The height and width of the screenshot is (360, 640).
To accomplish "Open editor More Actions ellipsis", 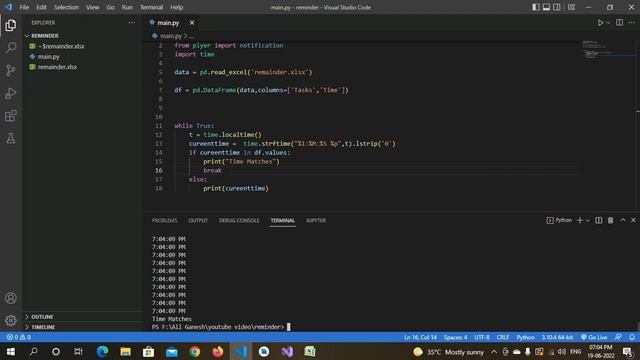I will pos(631,23).
